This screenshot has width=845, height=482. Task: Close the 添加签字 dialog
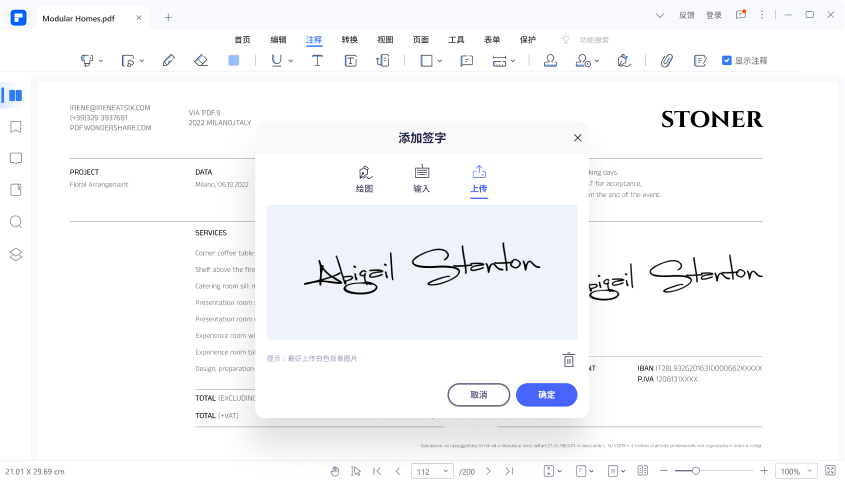[x=577, y=138]
